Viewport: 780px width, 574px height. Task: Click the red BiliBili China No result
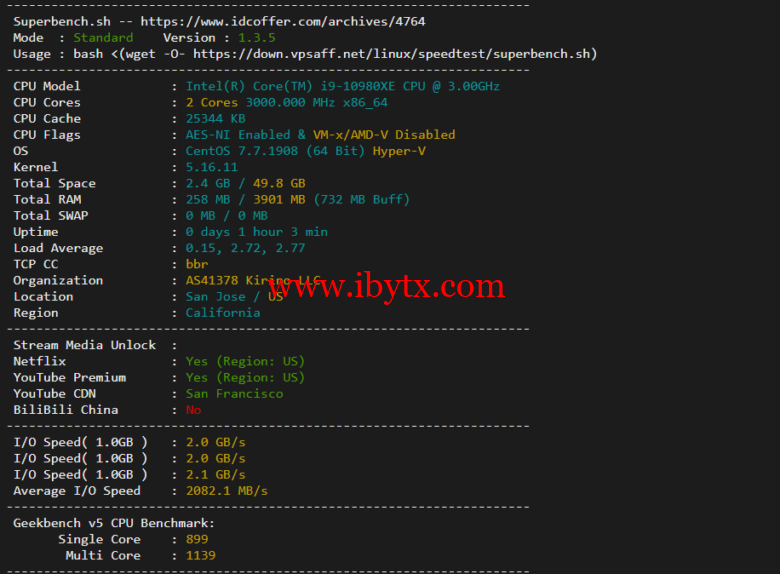click(x=193, y=409)
